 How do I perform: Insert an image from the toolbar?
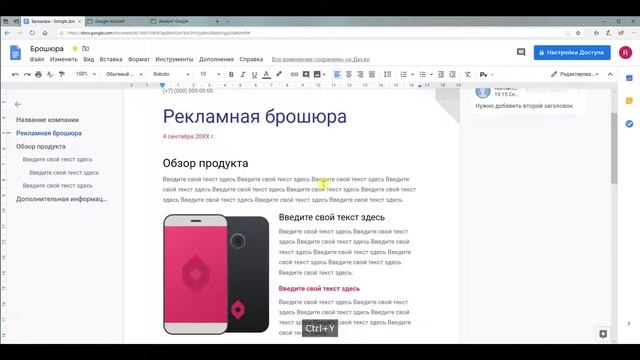point(317,74)
